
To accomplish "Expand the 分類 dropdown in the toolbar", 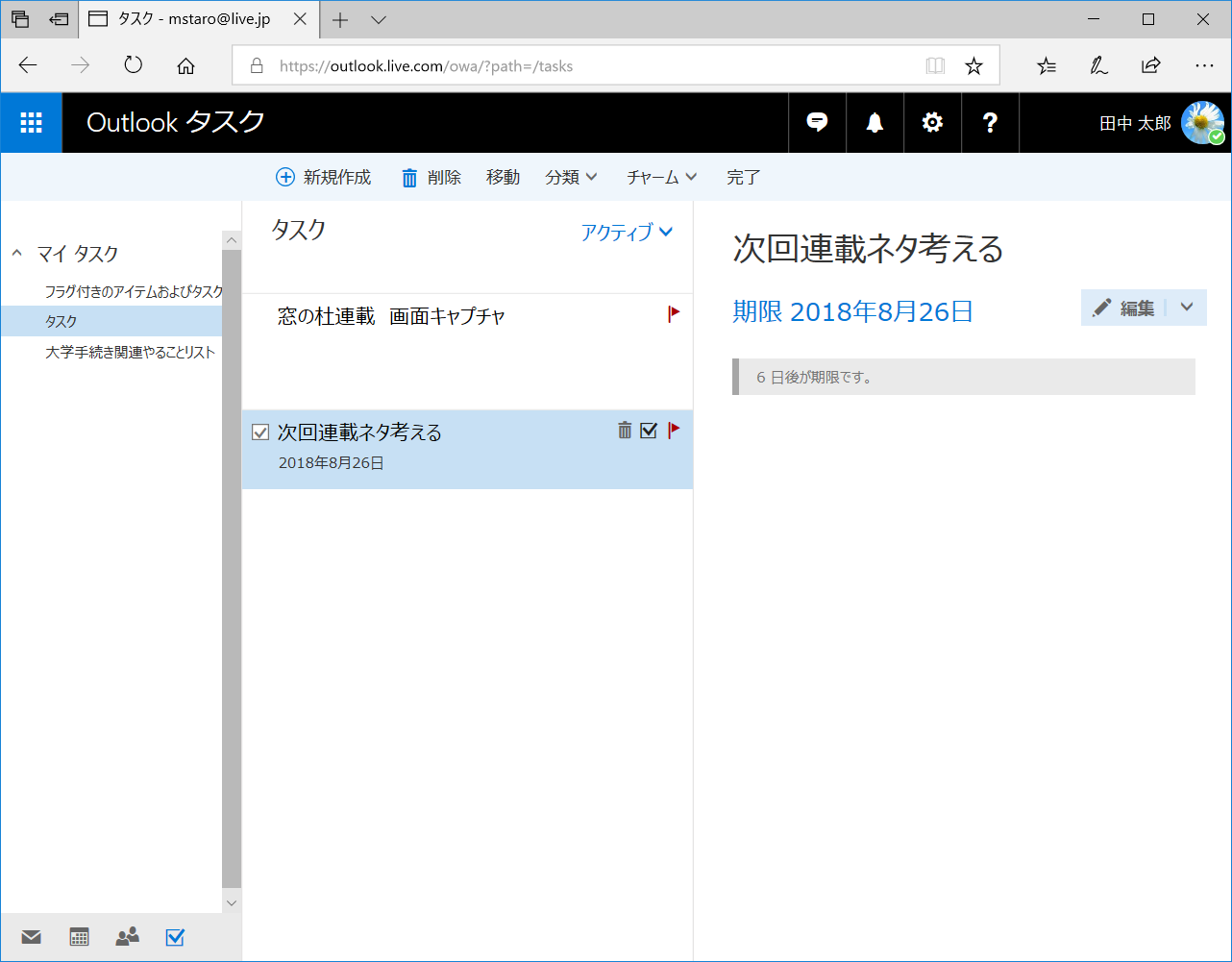I will click(x=571, y=177).
